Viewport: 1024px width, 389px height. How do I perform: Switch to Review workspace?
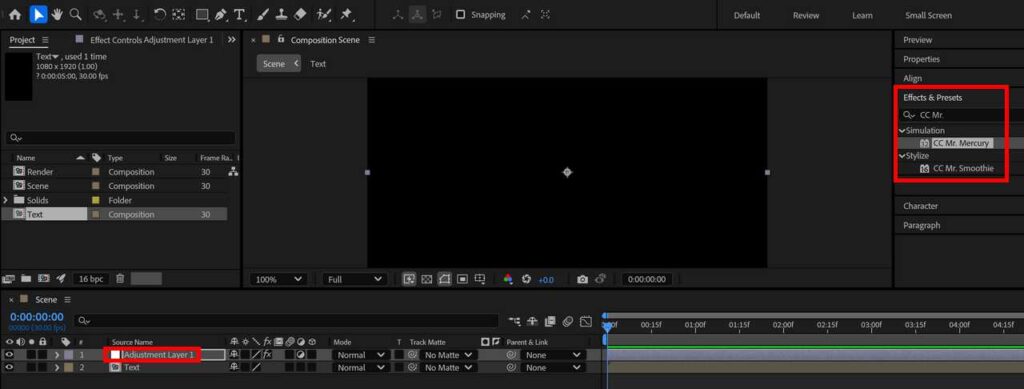tap(806, 15)
